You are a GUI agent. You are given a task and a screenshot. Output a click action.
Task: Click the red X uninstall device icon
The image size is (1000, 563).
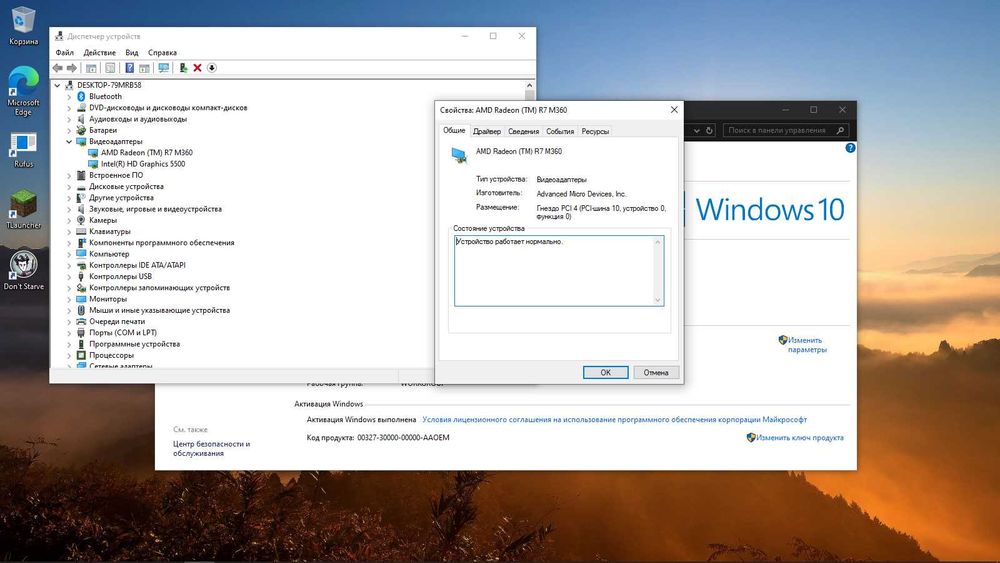click(x=198, y=68)
